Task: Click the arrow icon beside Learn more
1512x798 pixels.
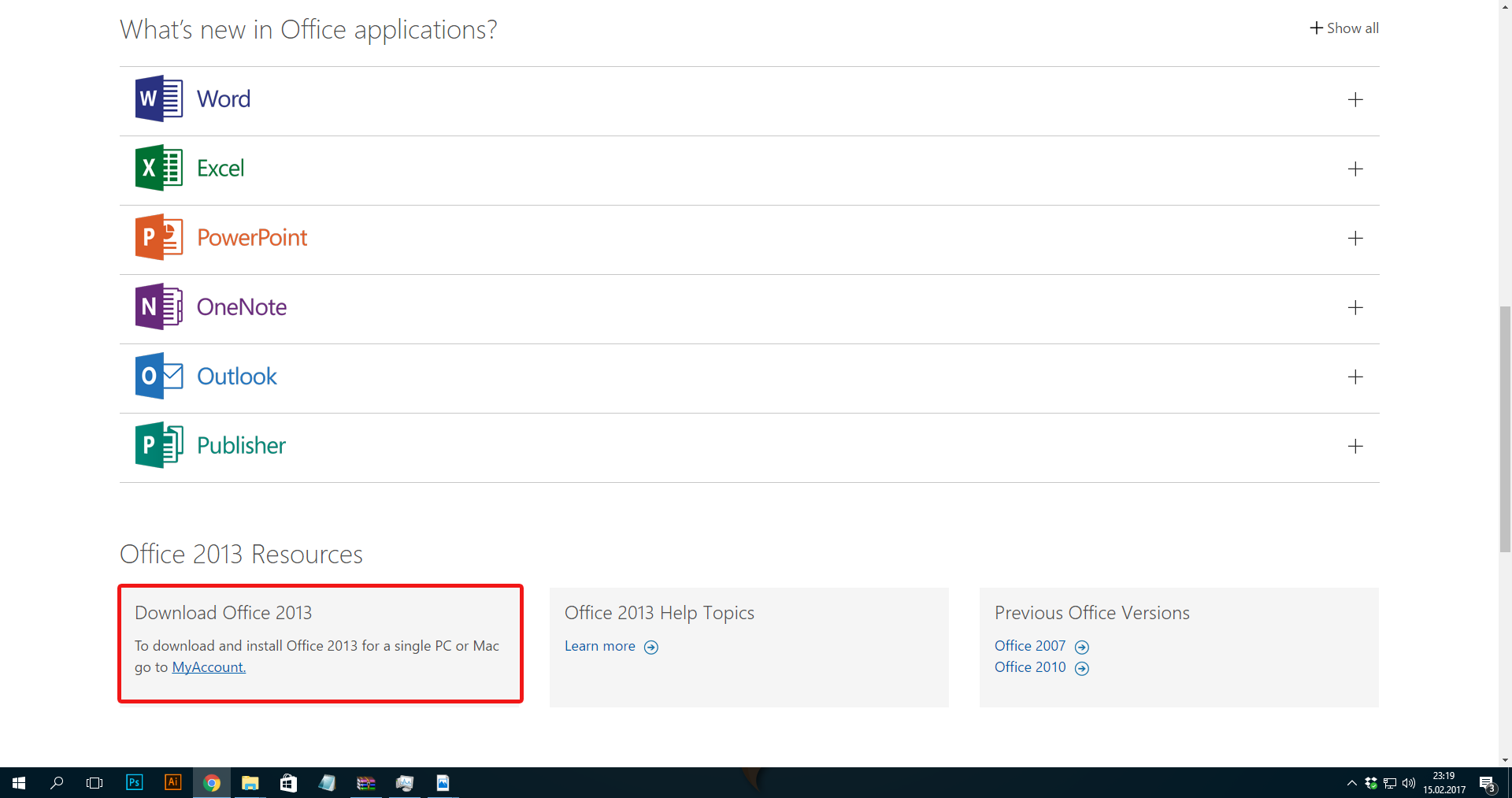Action: coord(651,648)
